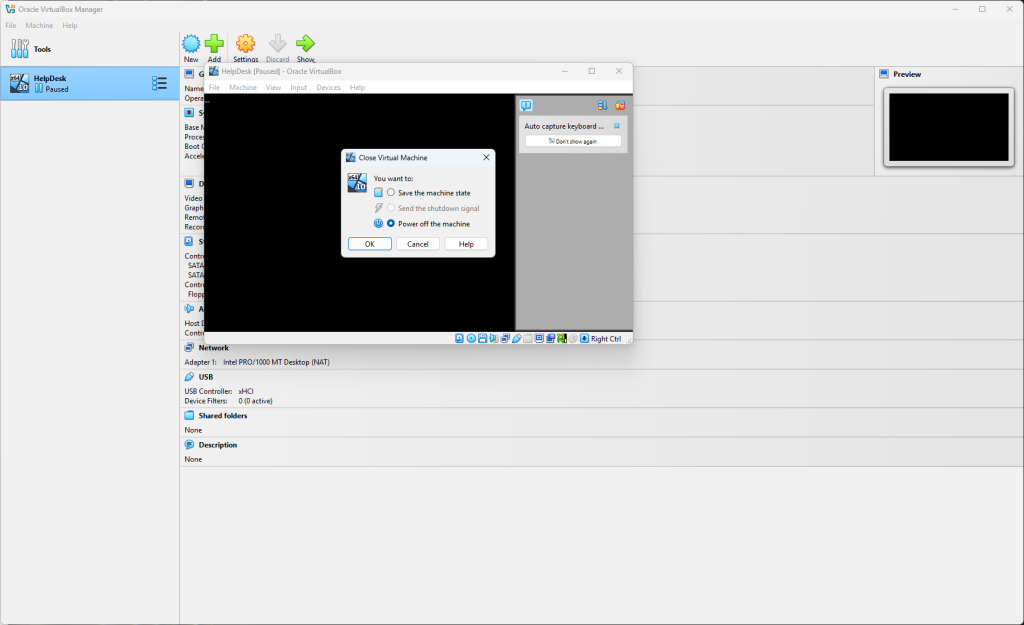The width and height of the screenshot is (1024, 625).
Task: Click the green Show arrow icon
Action: pos(305,43)
